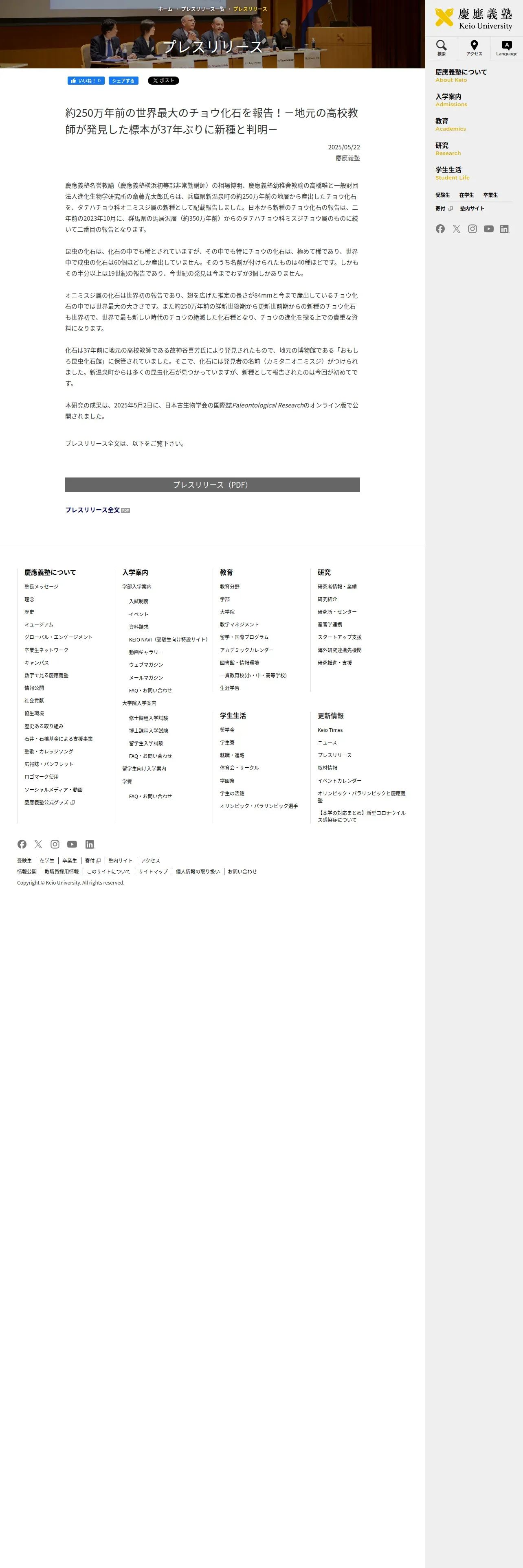Click the X ポスト button
The width and height of the screenshot is (523, 1568).
coord(163,80)
